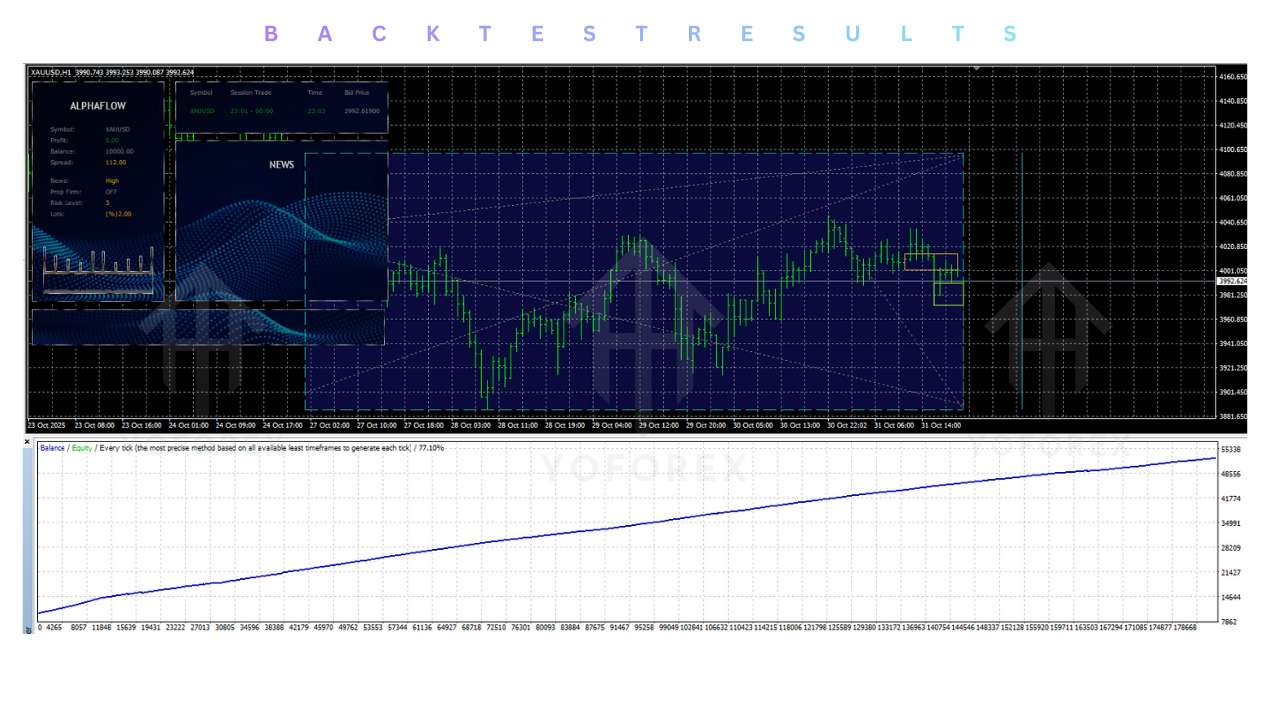Toggle the News High filter setting
The width and height of the screenshot is (1280, 720).
pyautogui.click(x=113, y=180)
